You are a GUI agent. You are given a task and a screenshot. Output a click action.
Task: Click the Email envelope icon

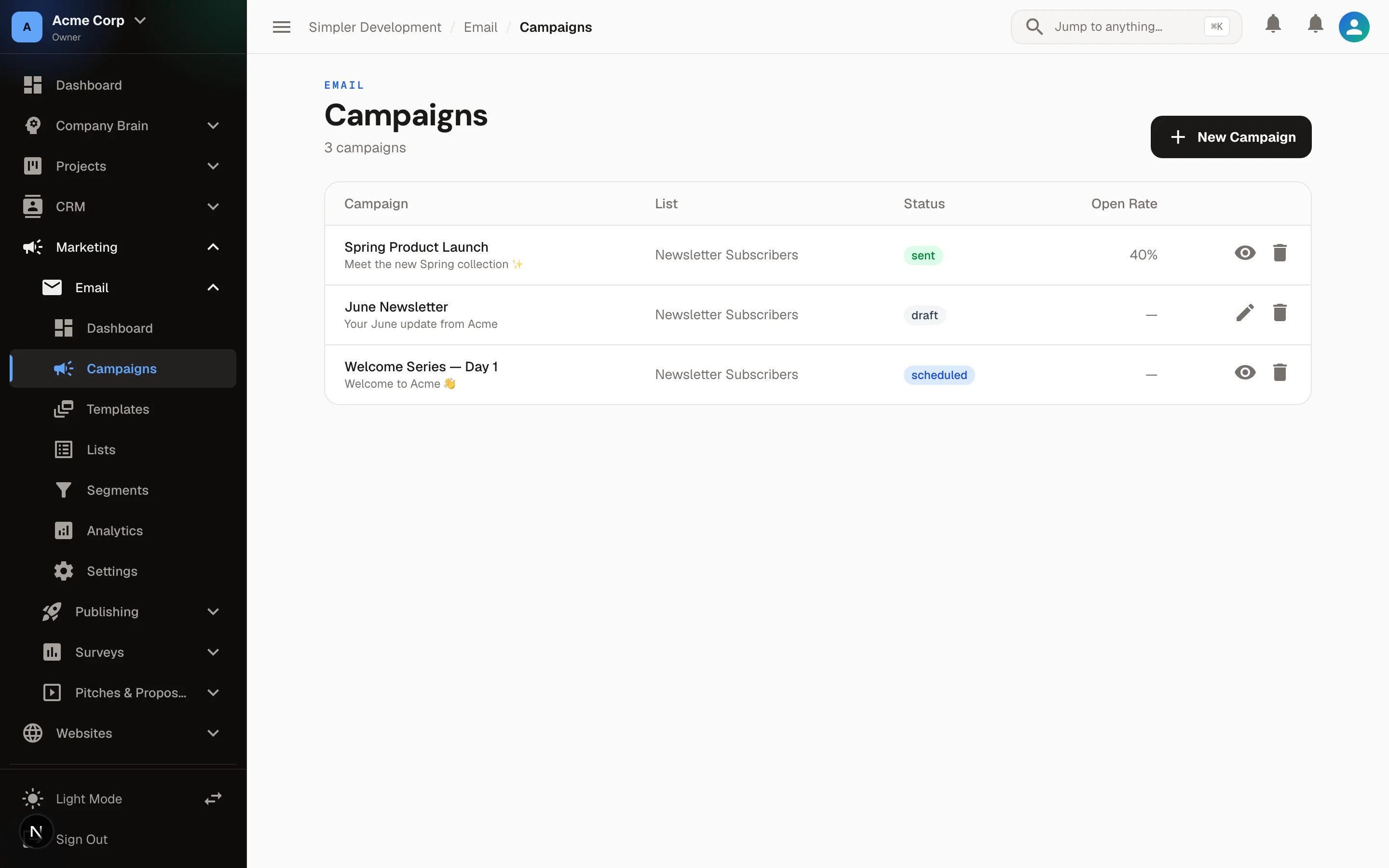[52, 287]
